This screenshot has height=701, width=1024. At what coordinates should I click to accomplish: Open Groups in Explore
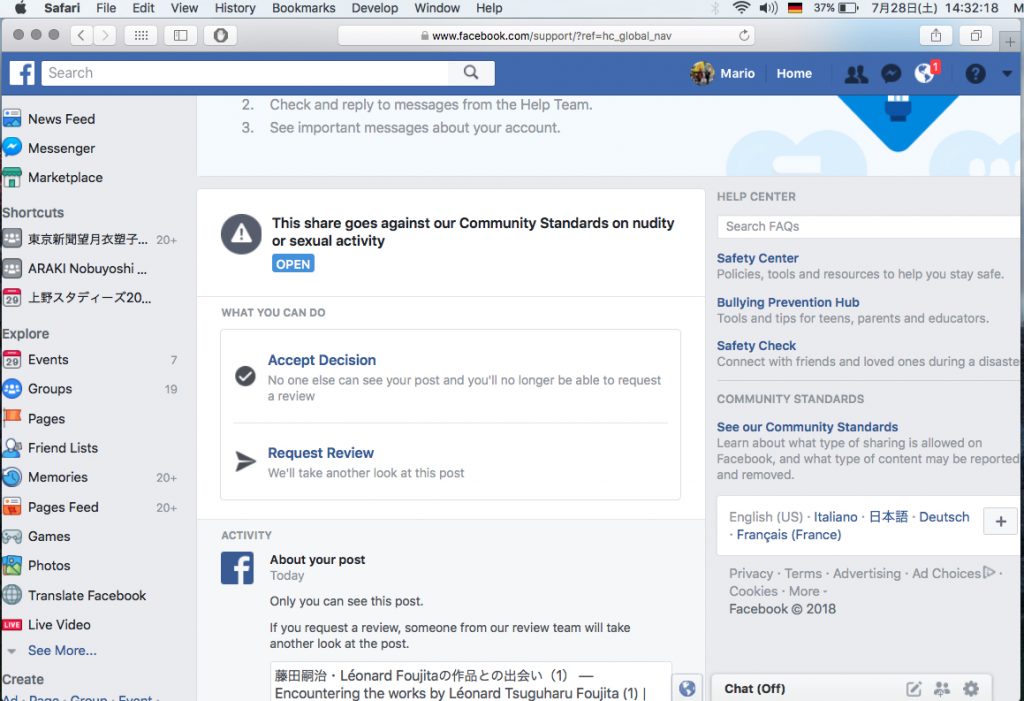[50, 389]
